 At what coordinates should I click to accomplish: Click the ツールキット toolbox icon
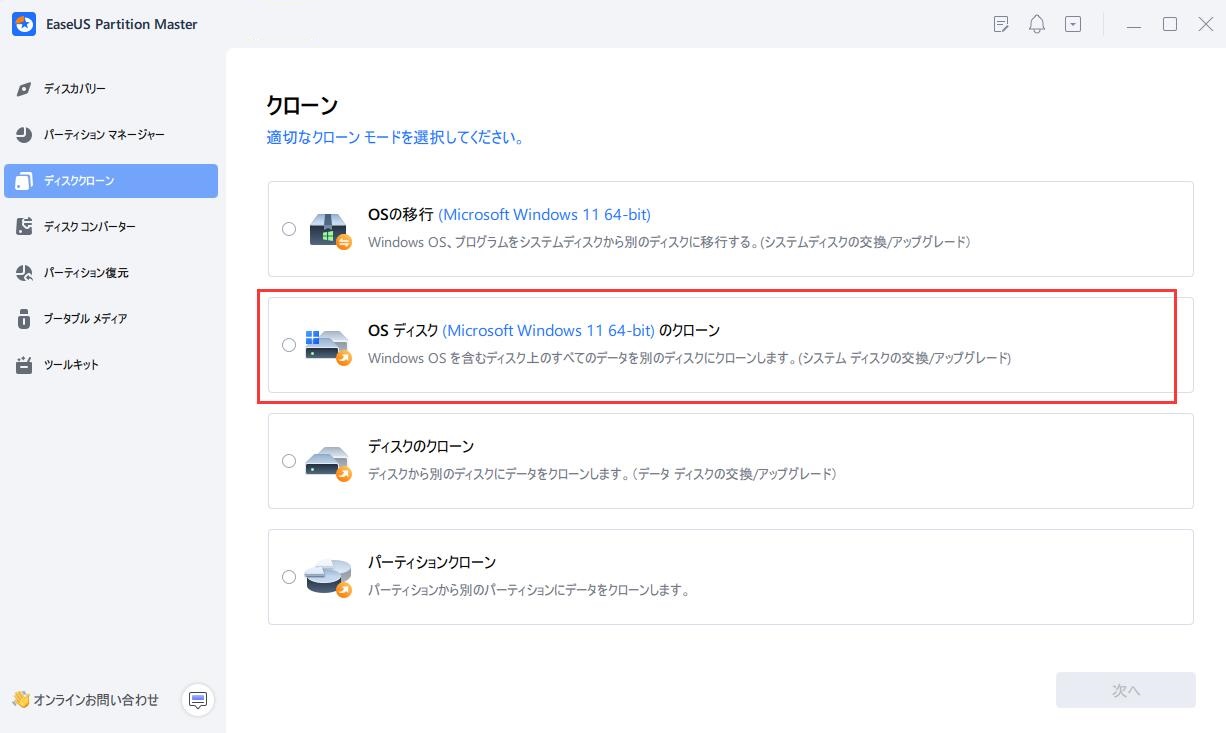[x=25, y=365]
